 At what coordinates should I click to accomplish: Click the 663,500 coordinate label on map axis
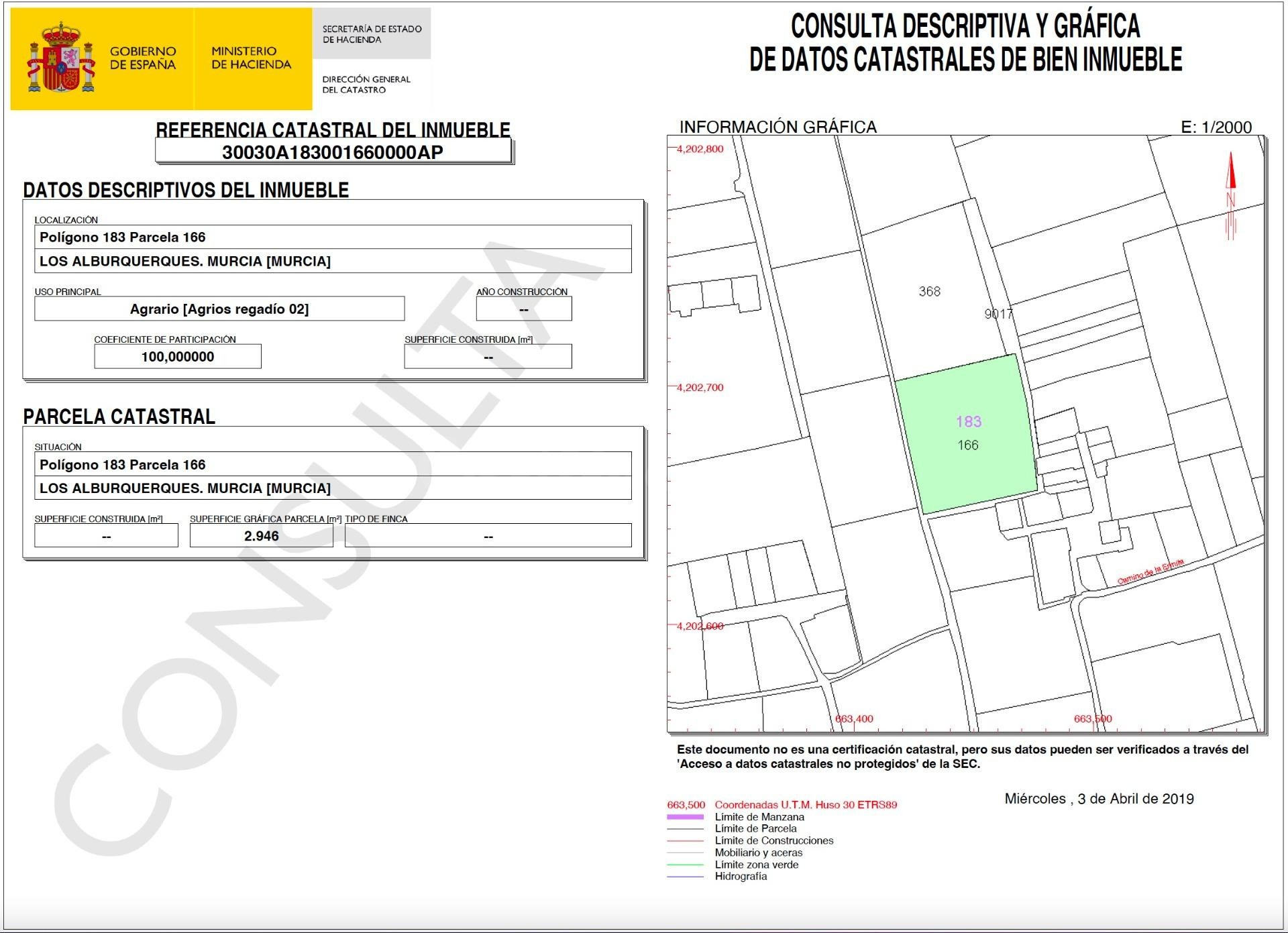1093,718
